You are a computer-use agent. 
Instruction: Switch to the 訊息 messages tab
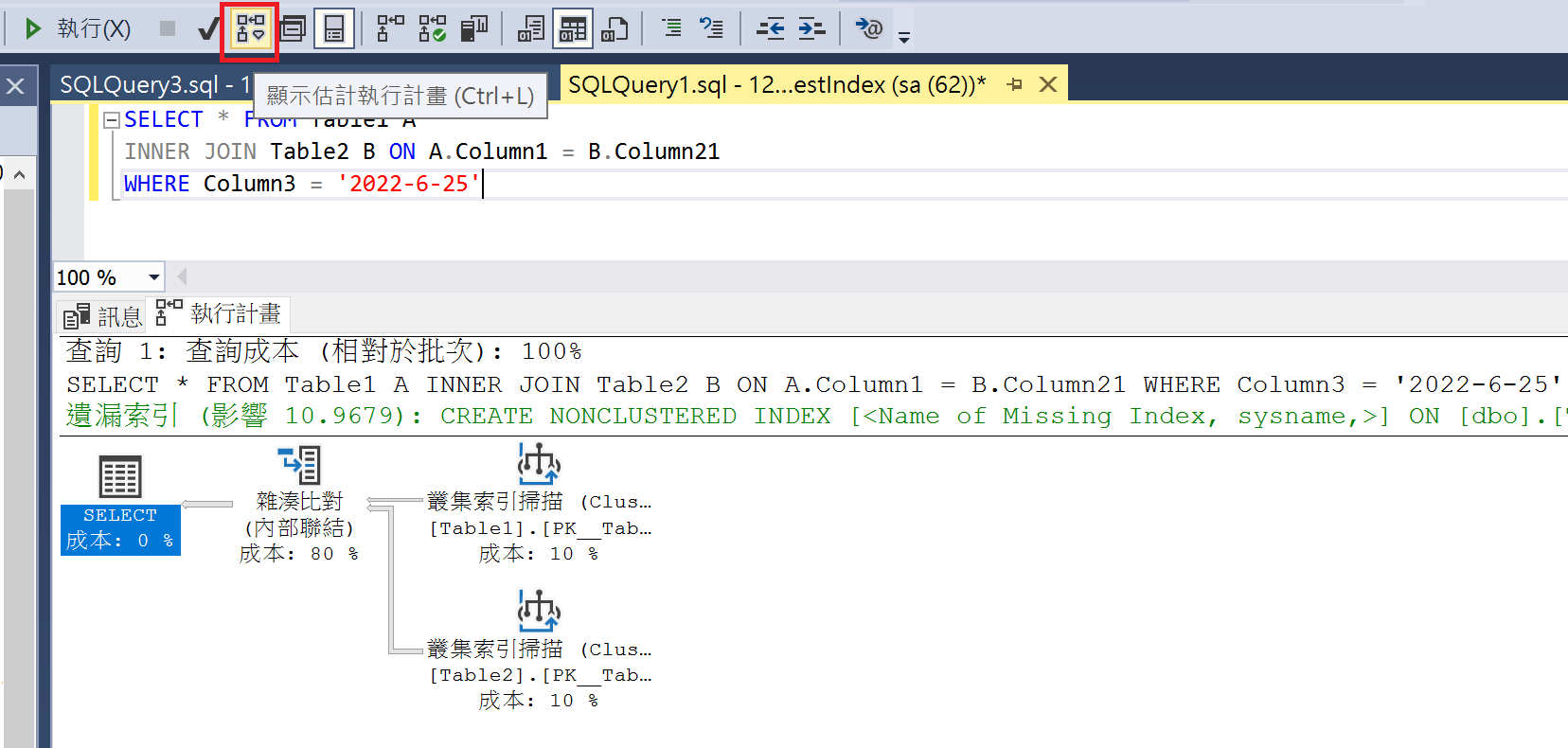pos(102,316)
